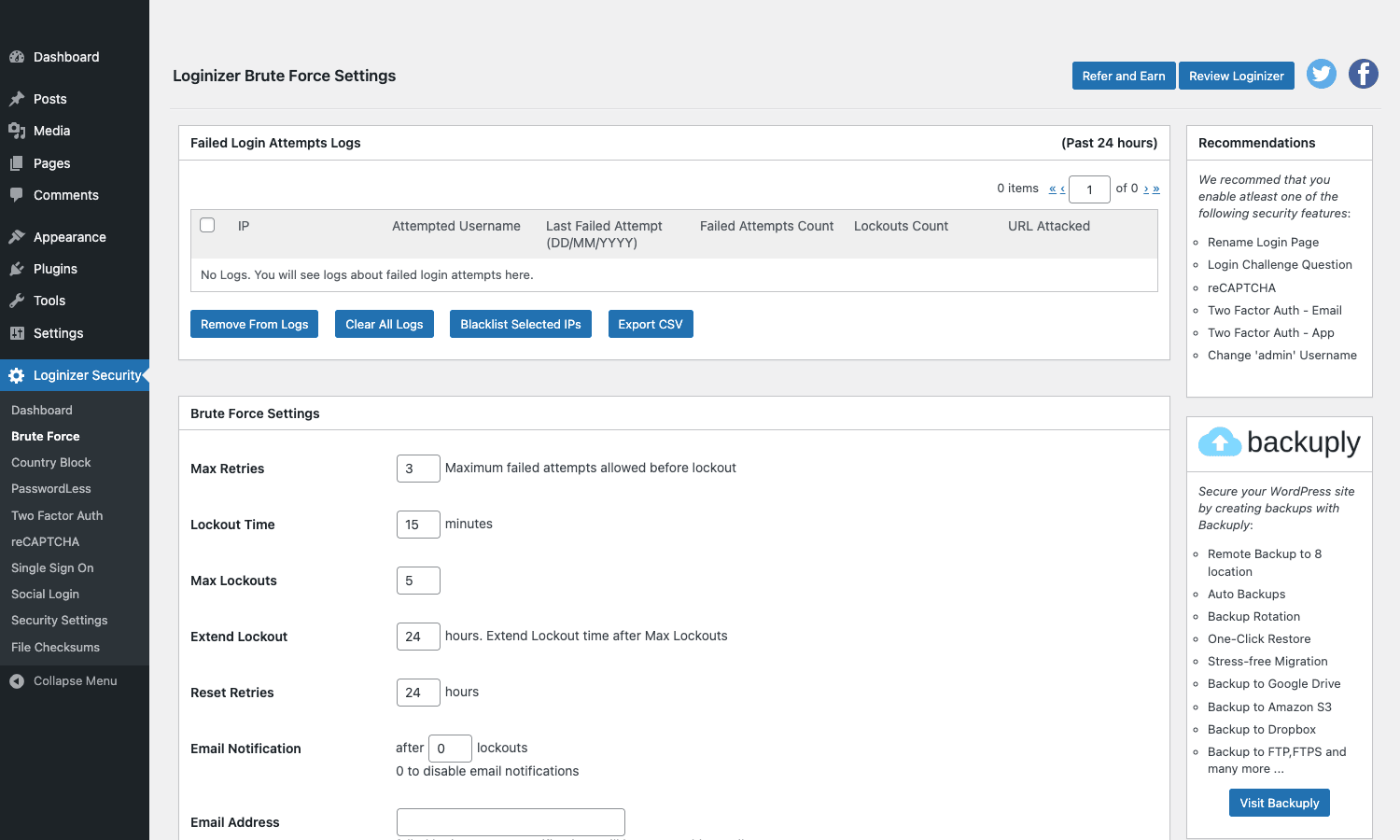The height and width of the screenshot is (840, 1400).
Task: Click the Max Retries input field
Action: 418,469
